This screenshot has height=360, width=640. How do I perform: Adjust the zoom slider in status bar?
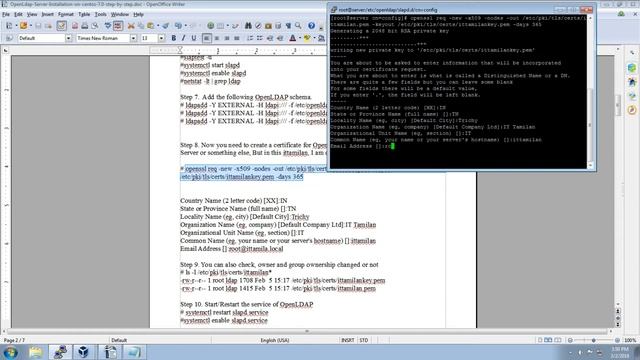pyautogui.click(x=594, y=340)
